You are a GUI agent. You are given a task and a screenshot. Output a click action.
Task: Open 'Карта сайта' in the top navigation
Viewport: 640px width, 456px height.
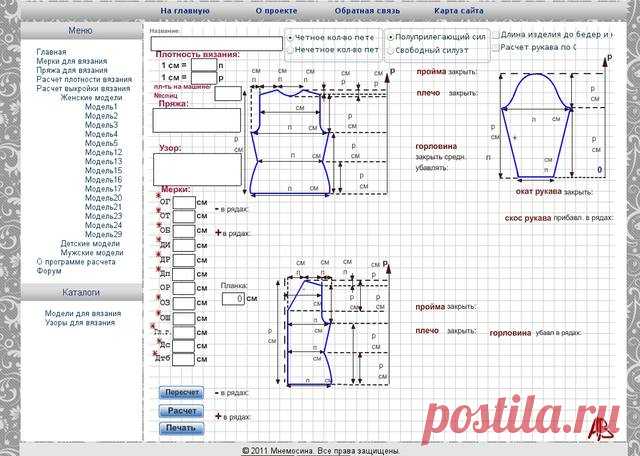pyautogui.click(x=459, y=11)
